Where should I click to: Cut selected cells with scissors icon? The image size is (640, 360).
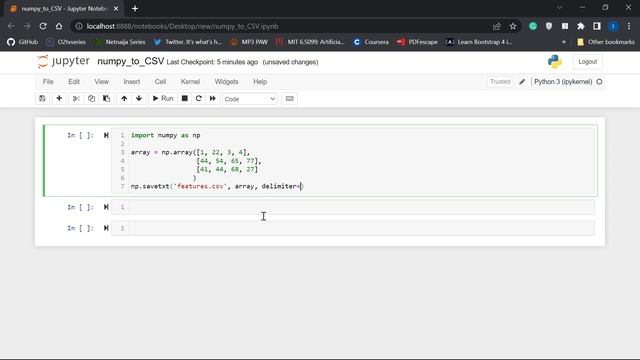76,98
